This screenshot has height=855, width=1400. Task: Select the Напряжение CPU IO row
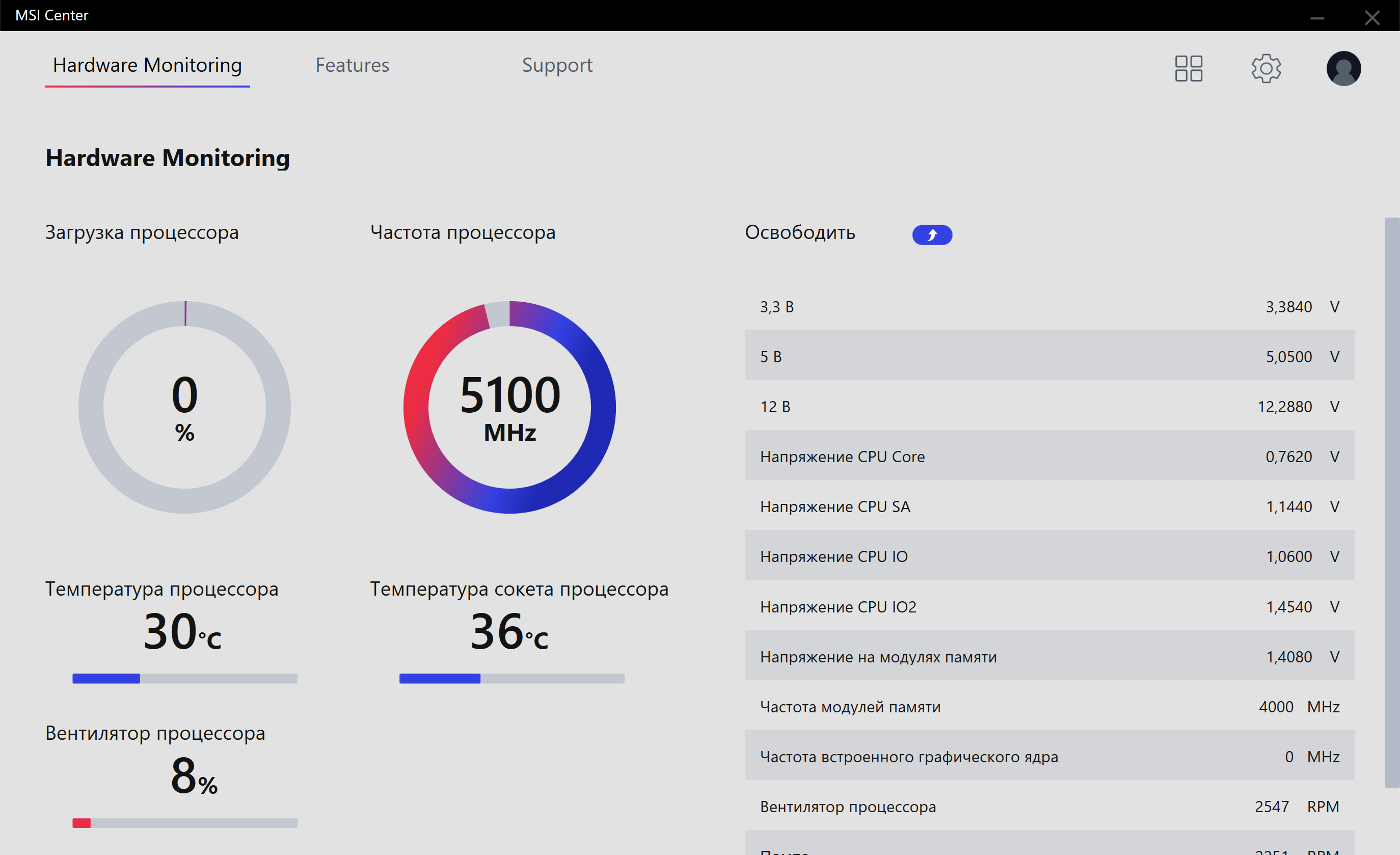pos(1049,556)
